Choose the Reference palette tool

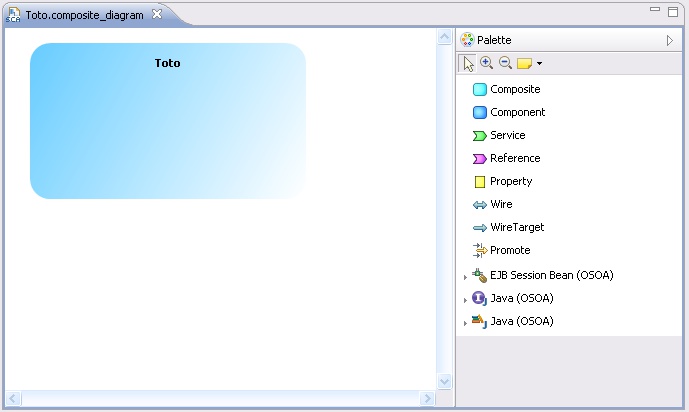click(x=514, y=159)
